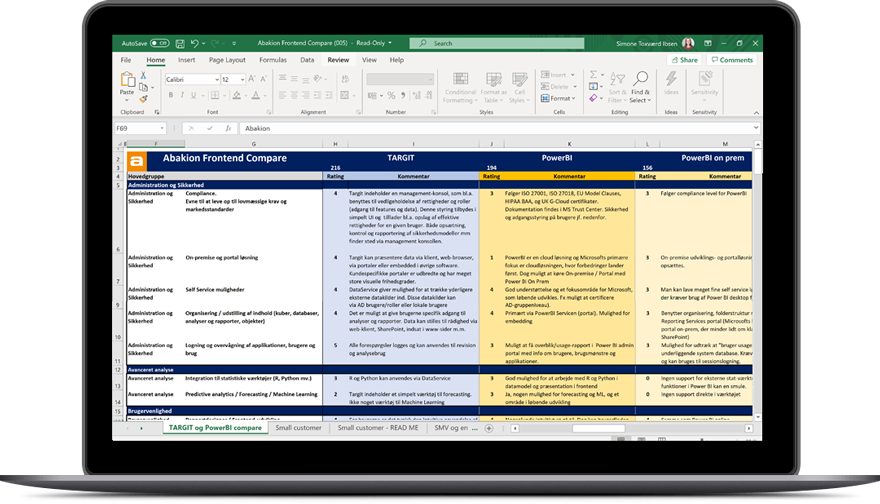This screenshot has height=504, width=880.
Task: Switch to the View tab
Action: pyautogui.click(x=369, y=60)
